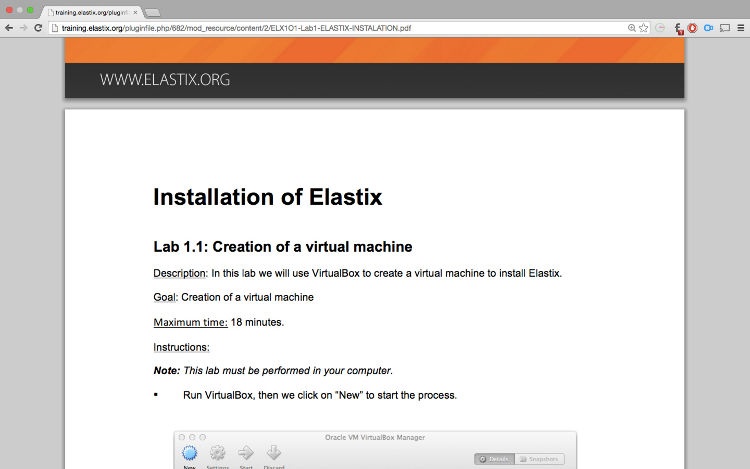The image size is (750, 469).
Task: Select the training.elastix.org tab
Action: click(x=92, y=11)
